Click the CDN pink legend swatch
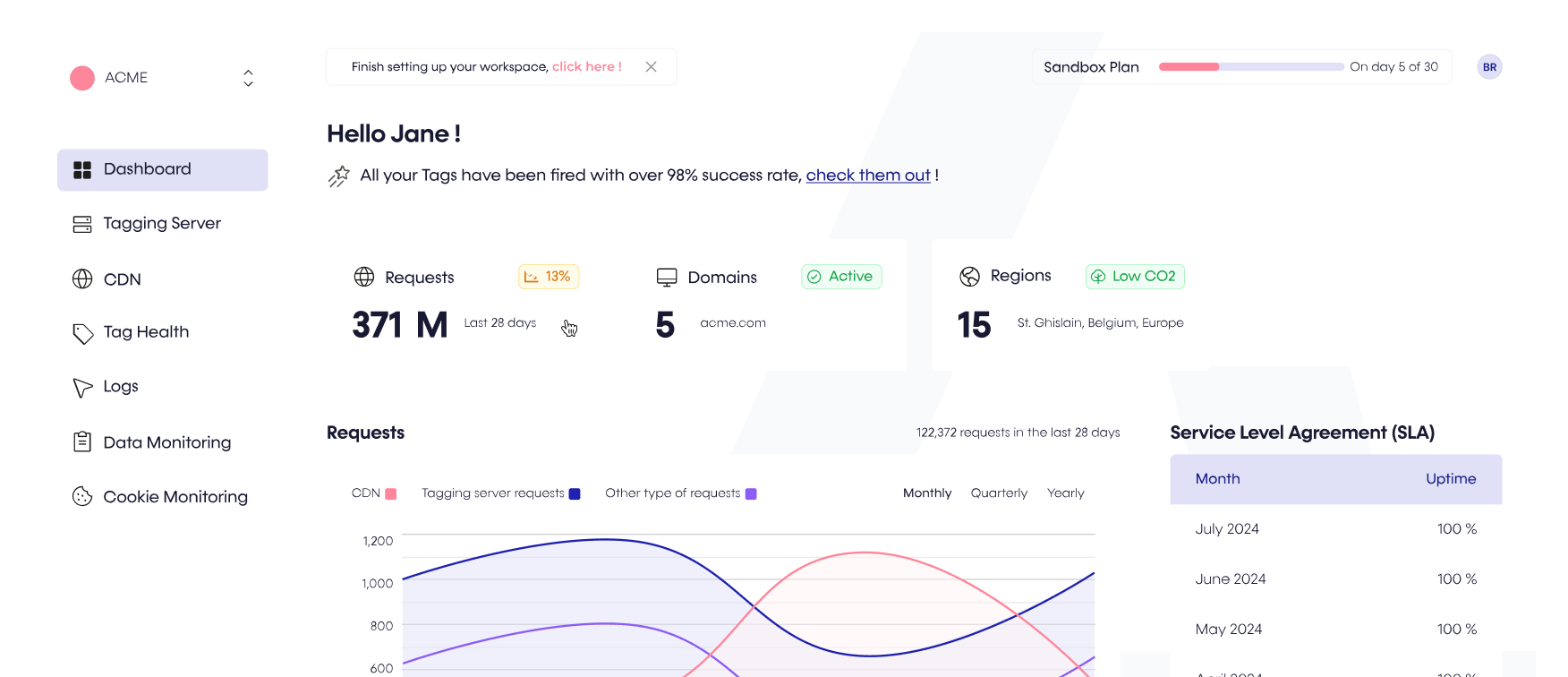Viewport: 1568px width, 677px height. tap(391, 493)
